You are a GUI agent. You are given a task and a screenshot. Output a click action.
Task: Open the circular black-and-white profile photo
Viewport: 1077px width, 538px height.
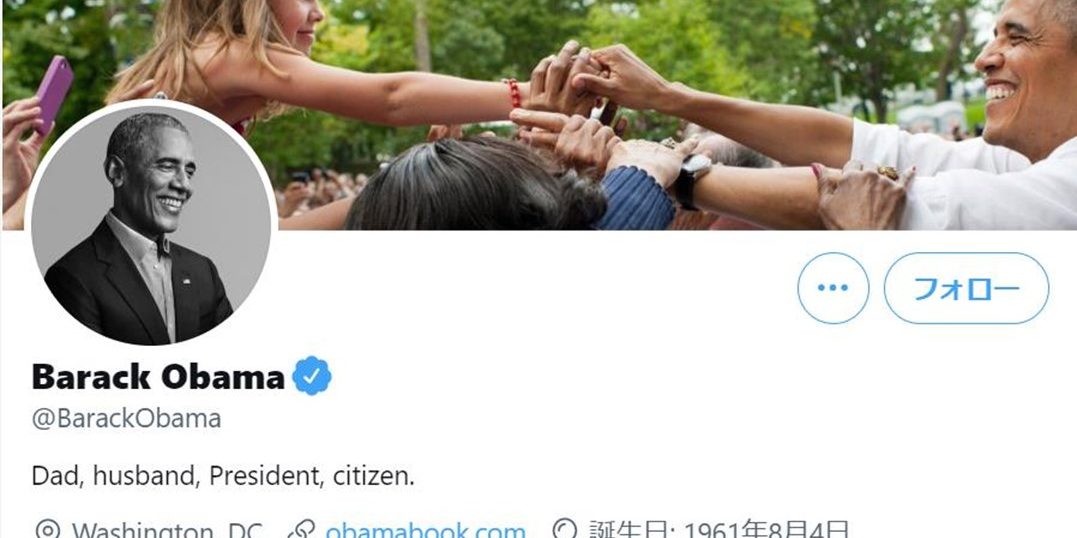150,225
